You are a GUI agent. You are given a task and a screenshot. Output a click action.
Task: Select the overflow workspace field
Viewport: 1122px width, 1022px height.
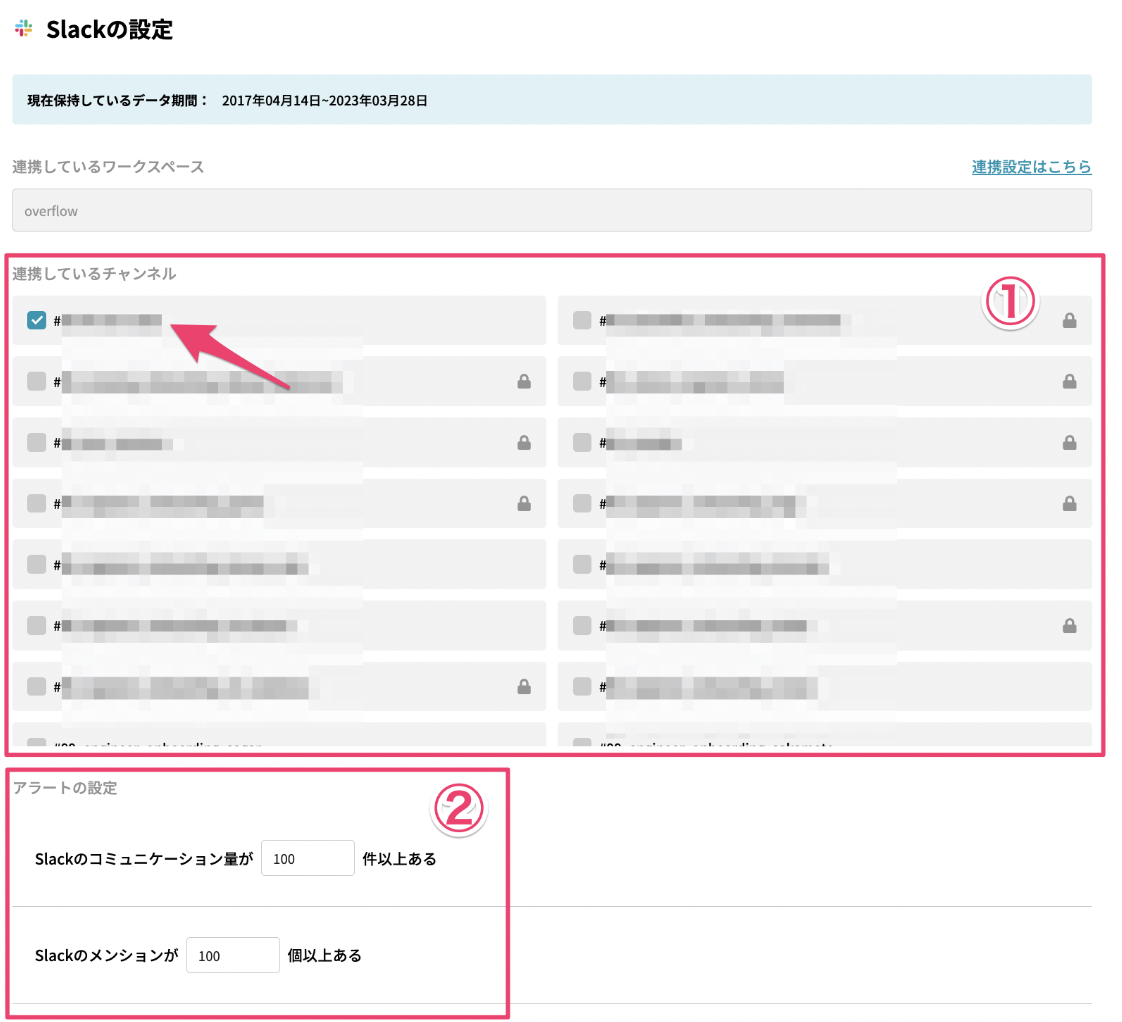(x=552, y=210)
